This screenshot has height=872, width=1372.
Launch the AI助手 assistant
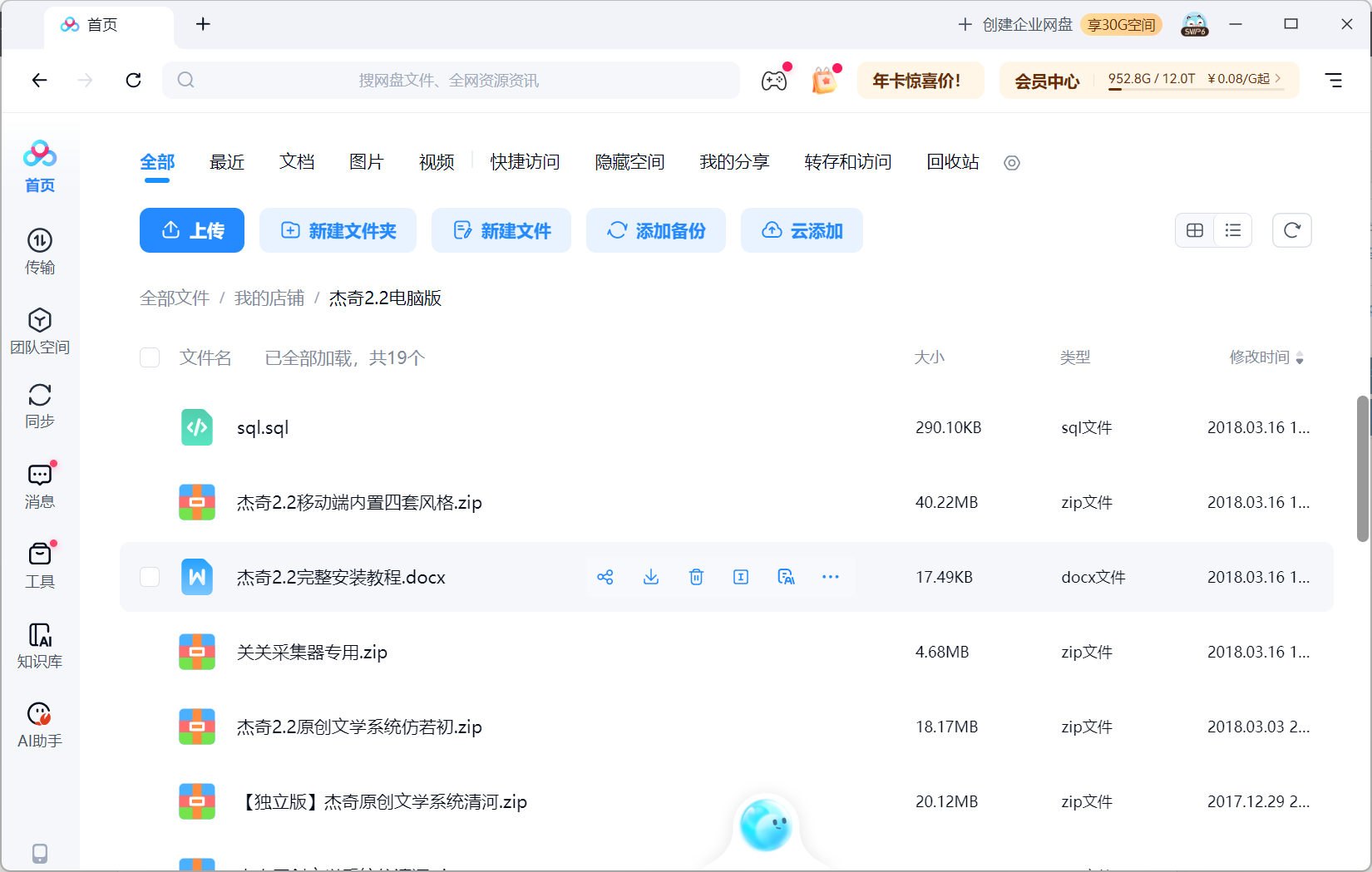[x=40, y=725]
